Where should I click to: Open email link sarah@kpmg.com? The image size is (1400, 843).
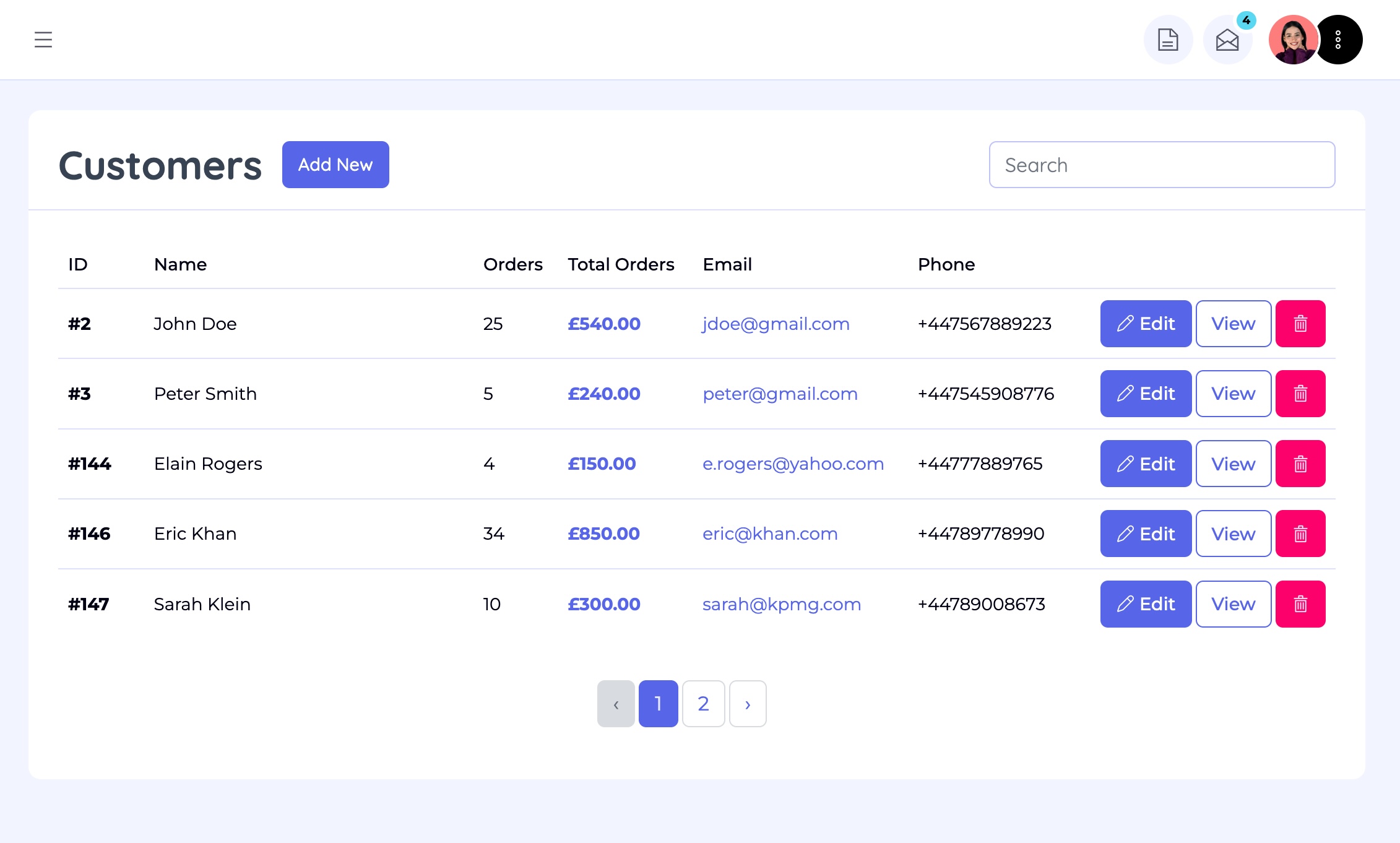tap(781, 604)
